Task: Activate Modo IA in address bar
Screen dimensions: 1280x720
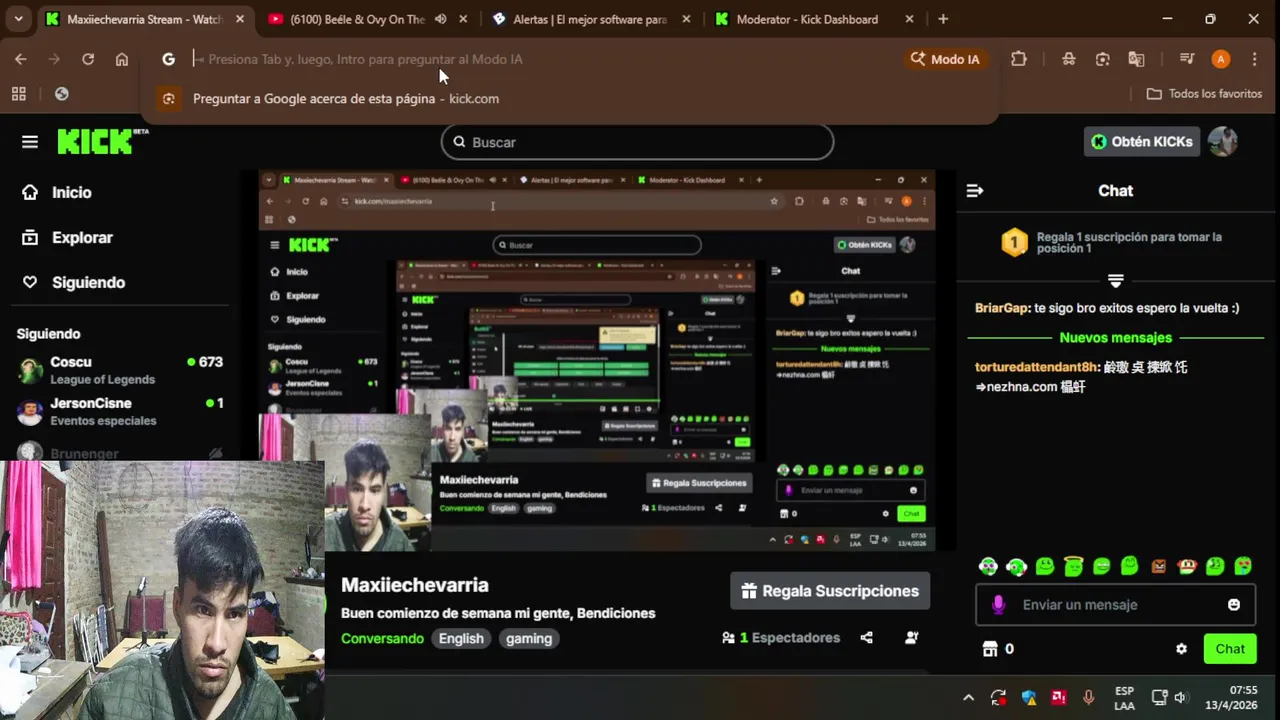Action: coord(945,59)
